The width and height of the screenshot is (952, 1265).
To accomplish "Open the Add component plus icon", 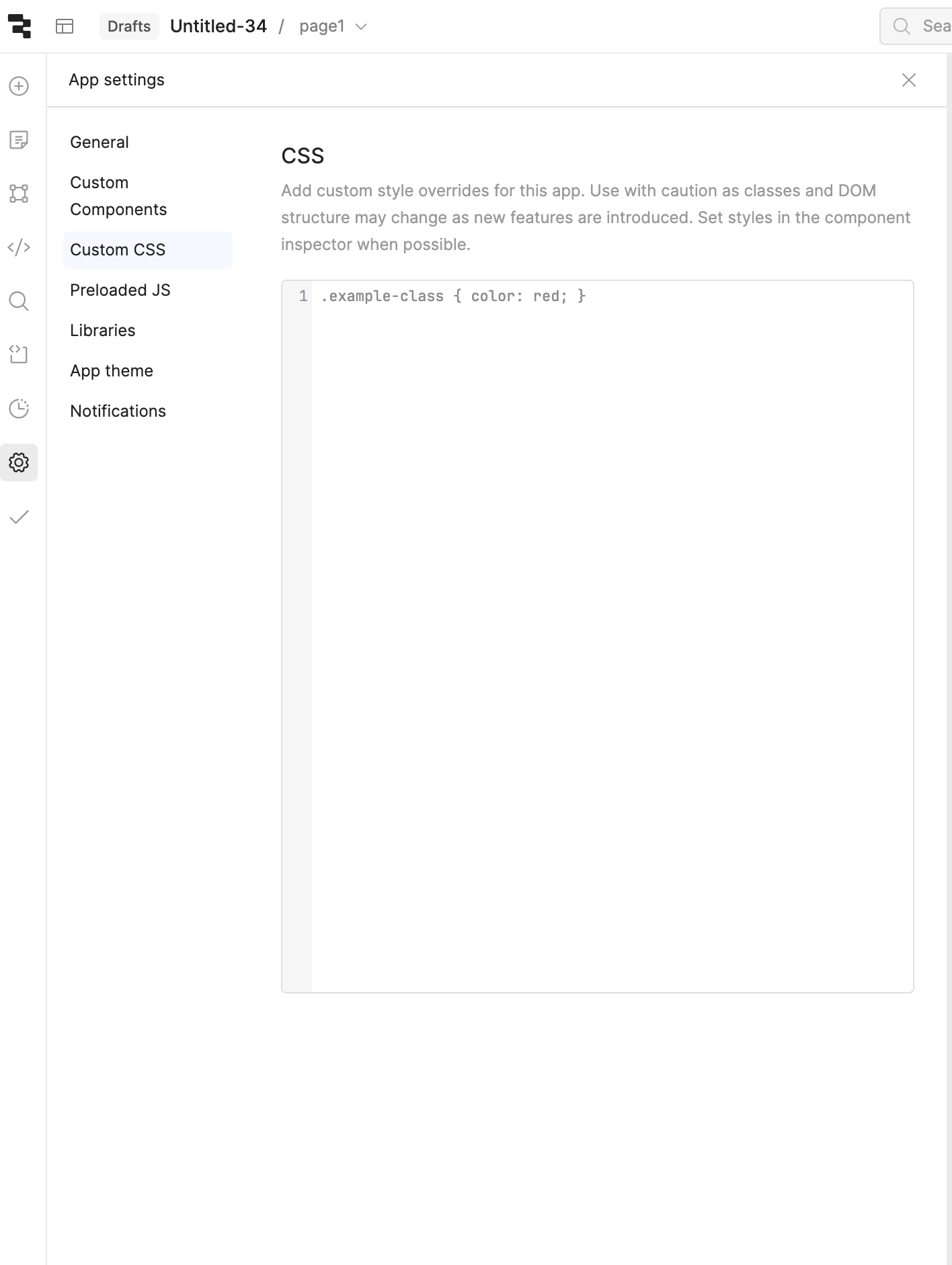I will (19, 86).
